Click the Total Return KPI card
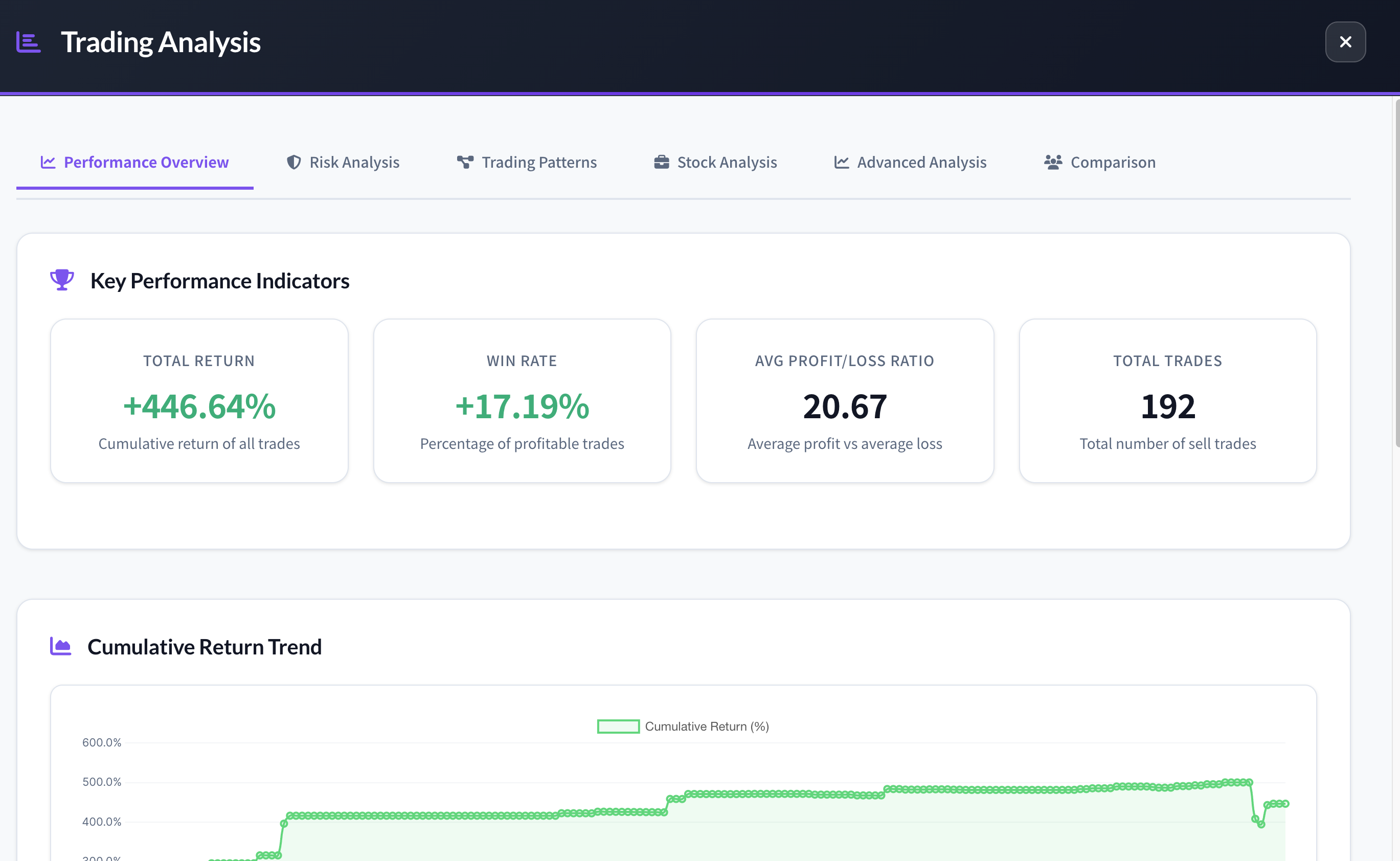This screenshot has width=1400, height=861. (199, 401)
